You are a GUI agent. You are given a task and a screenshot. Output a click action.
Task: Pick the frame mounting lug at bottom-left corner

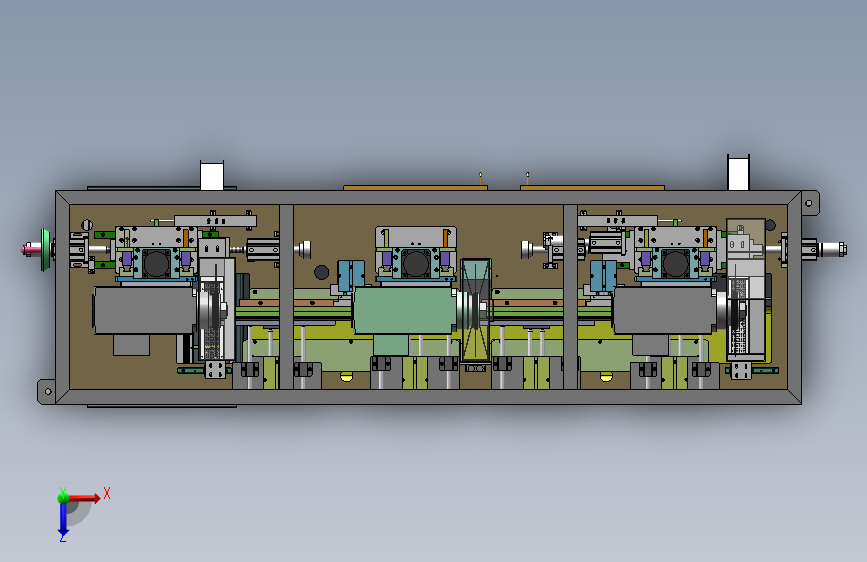click(46, 392)
